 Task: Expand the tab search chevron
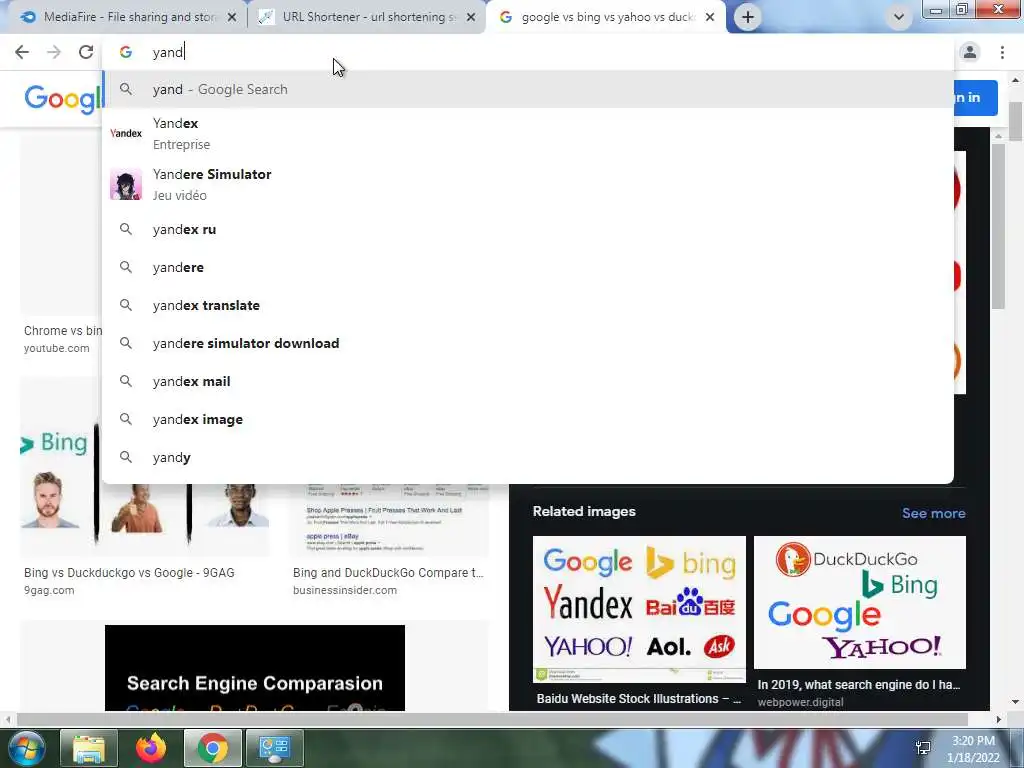pos(899,17)
